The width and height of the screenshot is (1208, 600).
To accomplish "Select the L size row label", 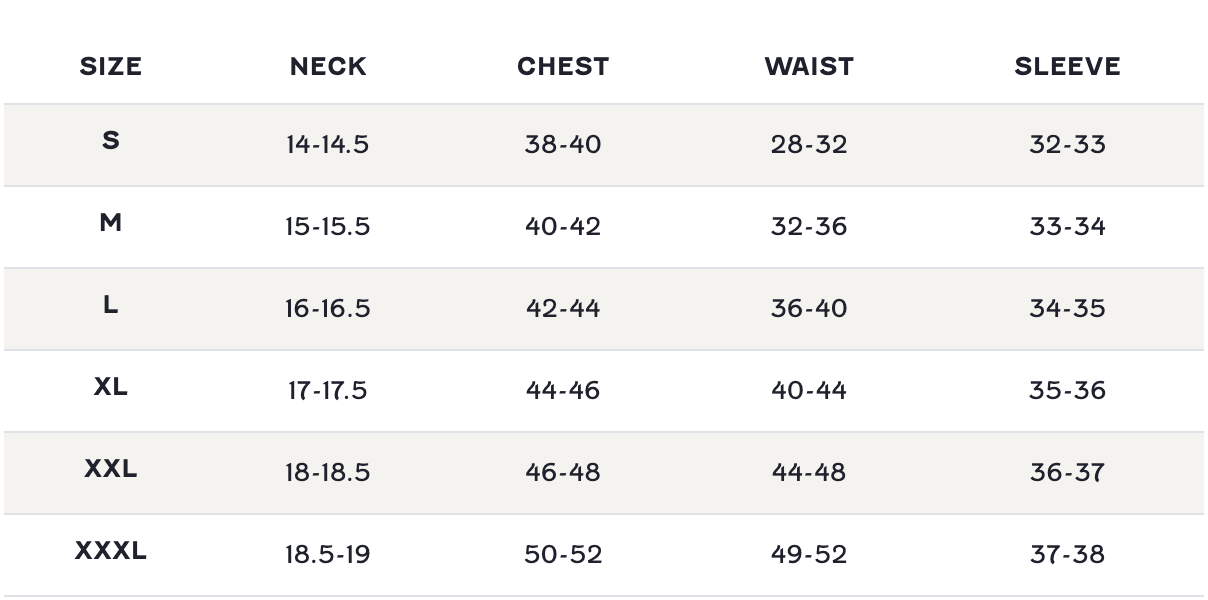I will click(x=111, y=305).
